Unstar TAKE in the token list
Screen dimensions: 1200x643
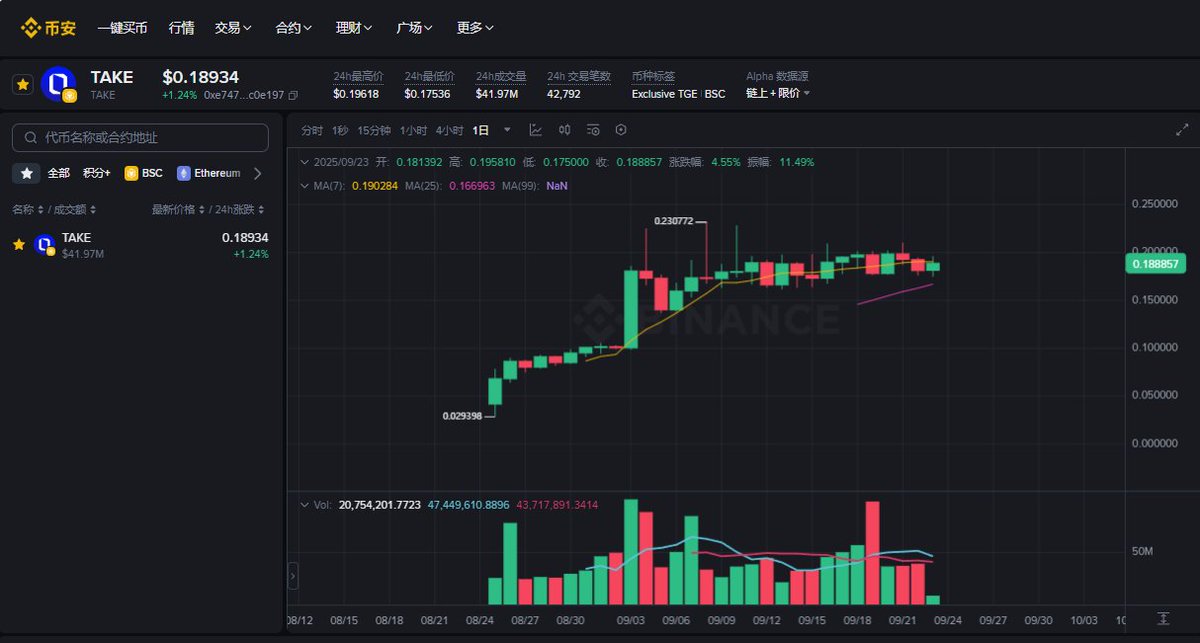coord(18,244)
